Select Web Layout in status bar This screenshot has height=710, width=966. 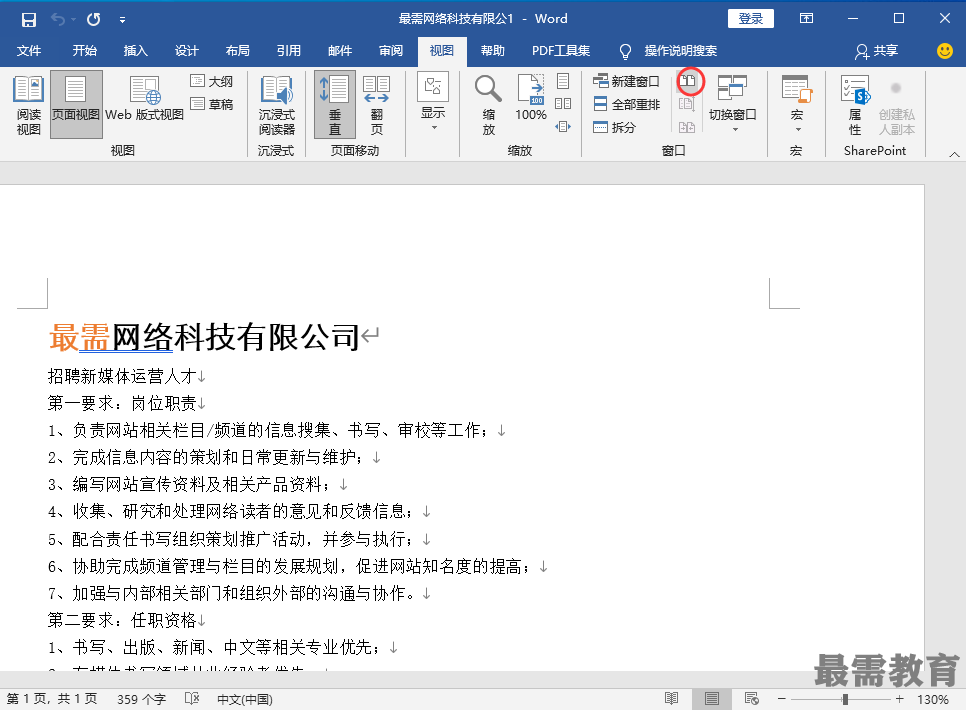[x=752, y=699]
